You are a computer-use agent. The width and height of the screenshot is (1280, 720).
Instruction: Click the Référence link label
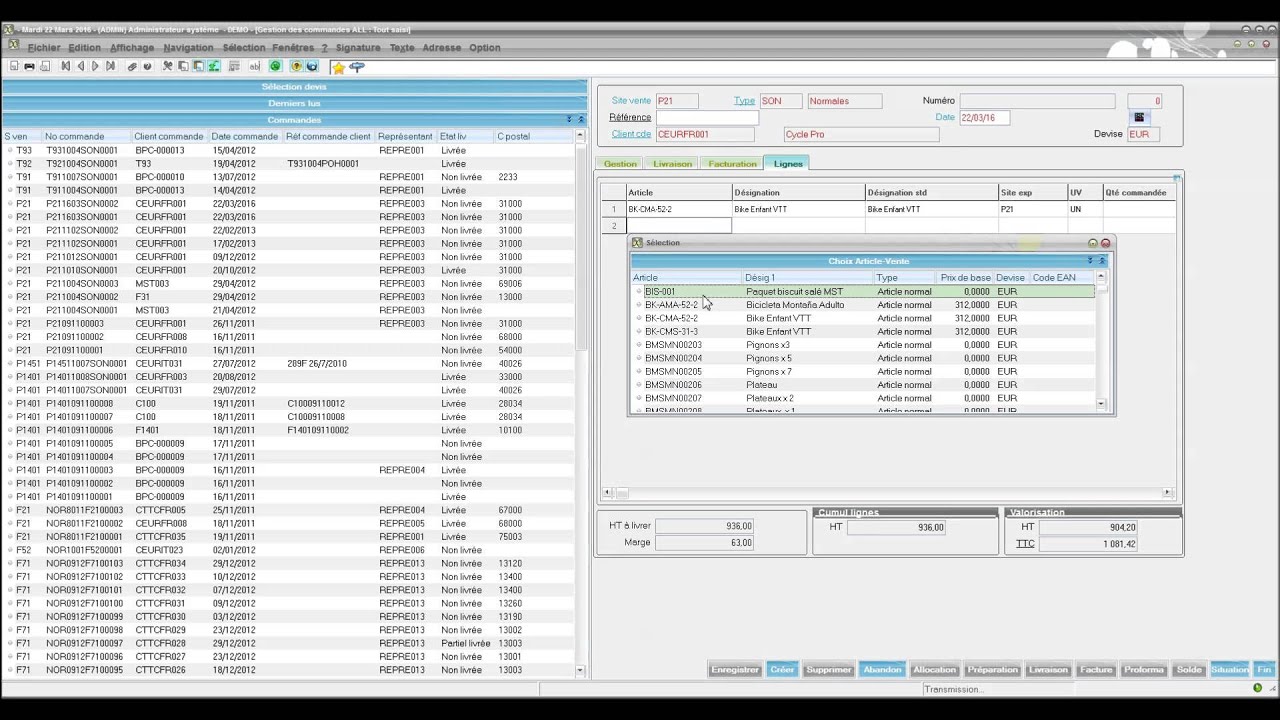pos(631,117)
